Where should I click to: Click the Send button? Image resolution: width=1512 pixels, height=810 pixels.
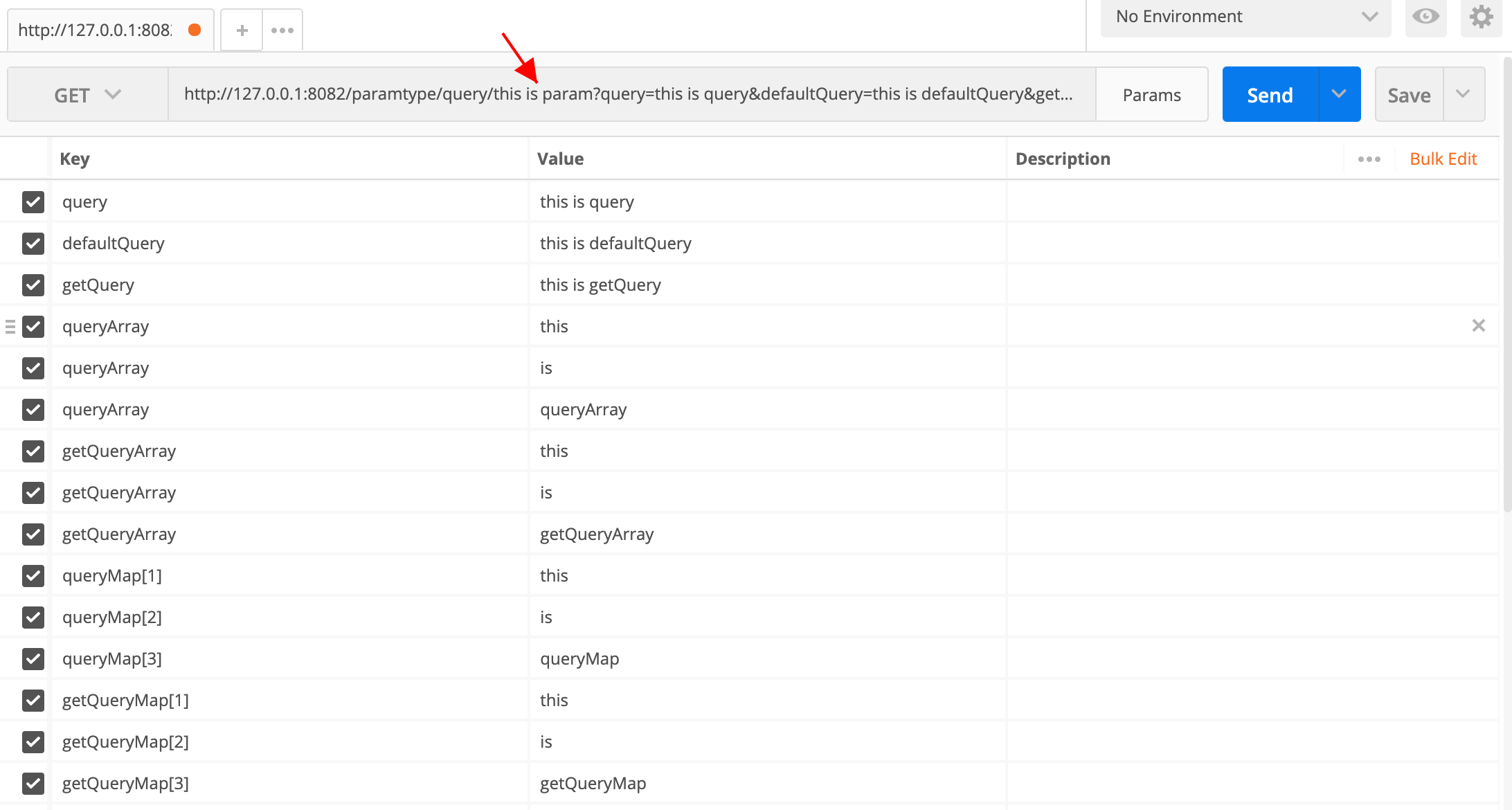[x=1270, y=94]
